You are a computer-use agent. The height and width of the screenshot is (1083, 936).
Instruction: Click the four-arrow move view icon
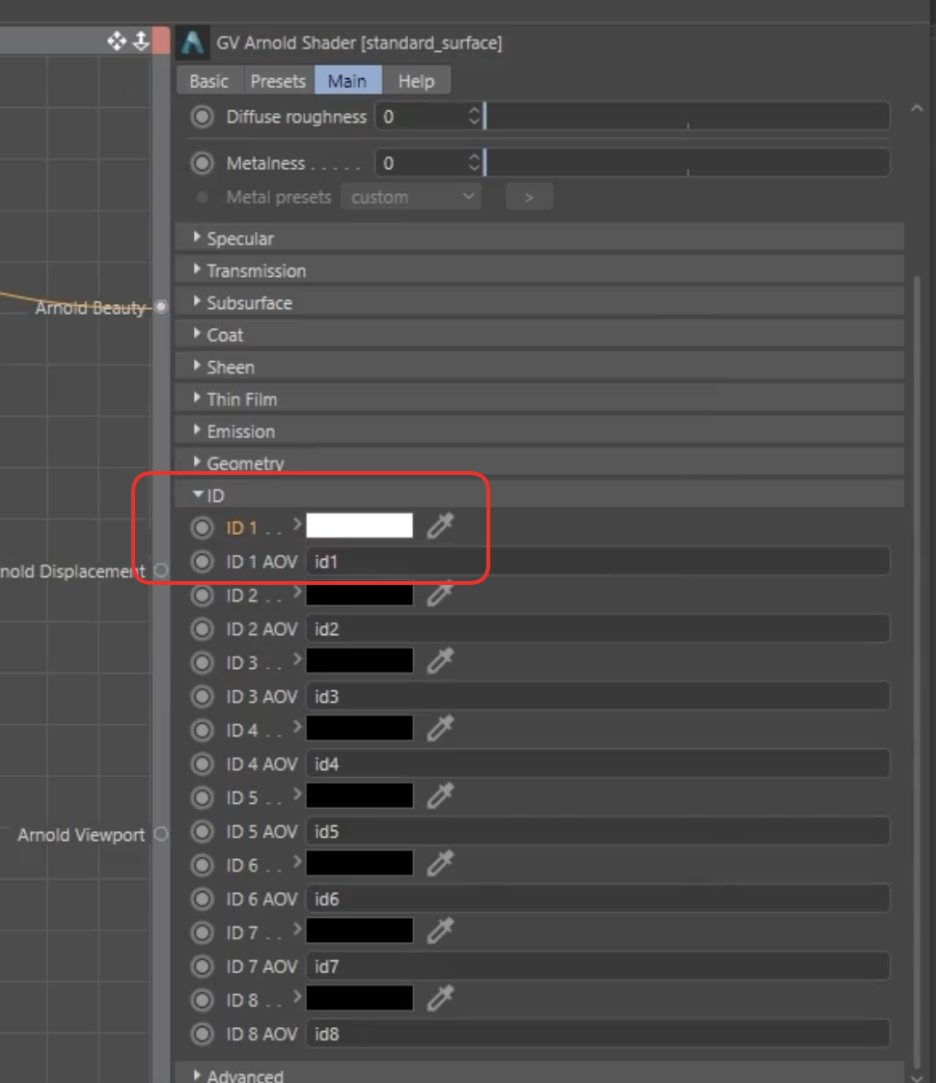click(117, 41)
